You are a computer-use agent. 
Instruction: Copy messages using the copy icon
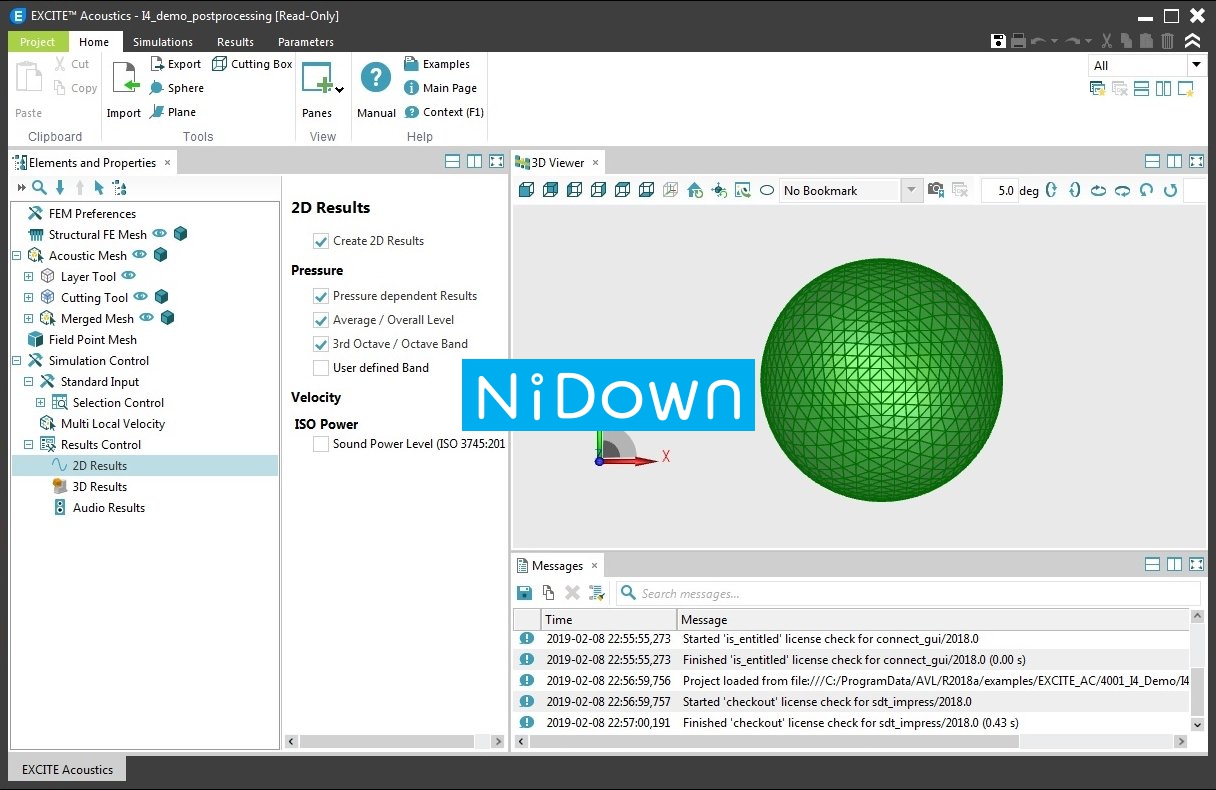pos(548,593)
